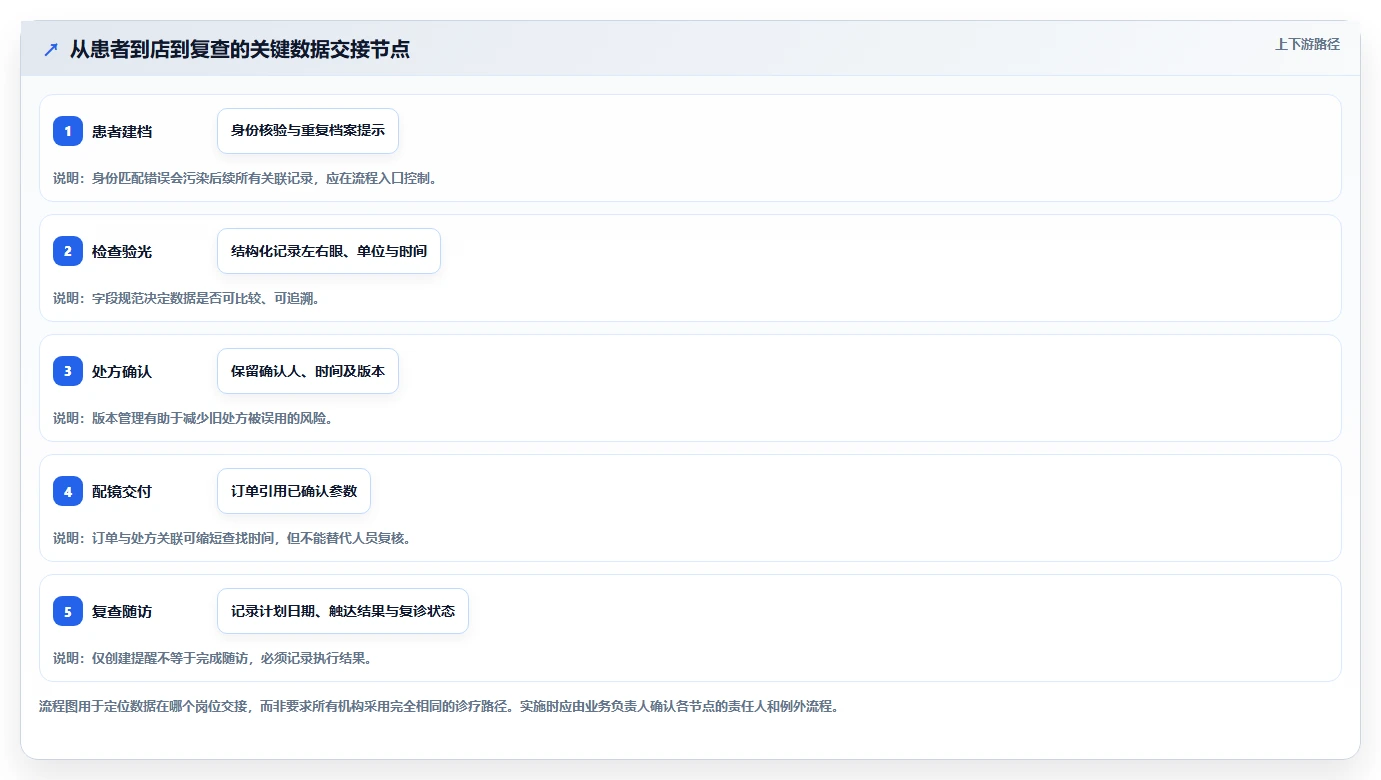Click the 上下游路径 label in header
The image size is (1381, 780).
pyautogui.click(x=1307, y=44)
